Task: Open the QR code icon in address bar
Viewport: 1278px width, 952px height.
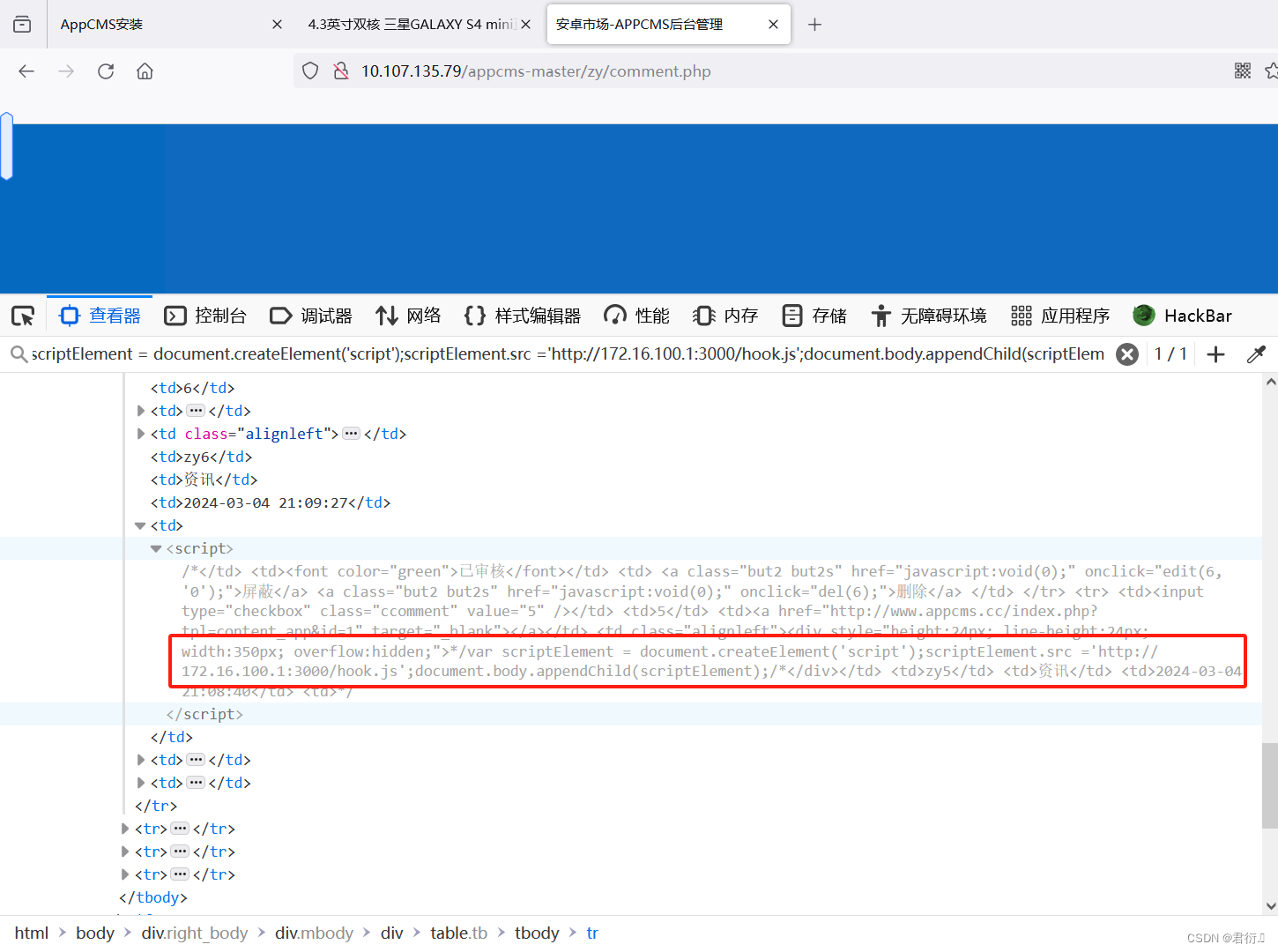Action: tap(1243, 71)
